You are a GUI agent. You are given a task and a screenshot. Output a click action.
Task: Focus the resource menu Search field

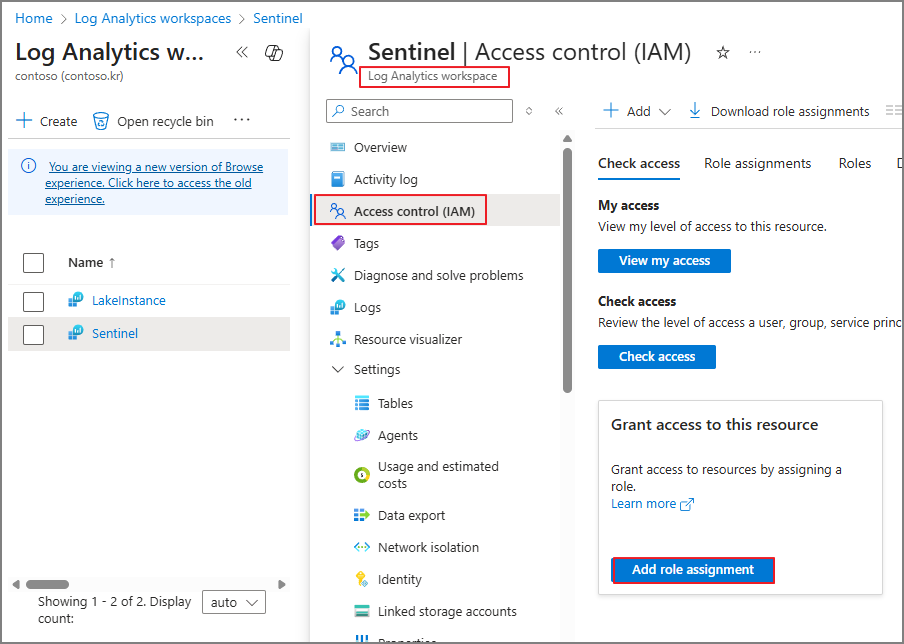tap(419, 111)
